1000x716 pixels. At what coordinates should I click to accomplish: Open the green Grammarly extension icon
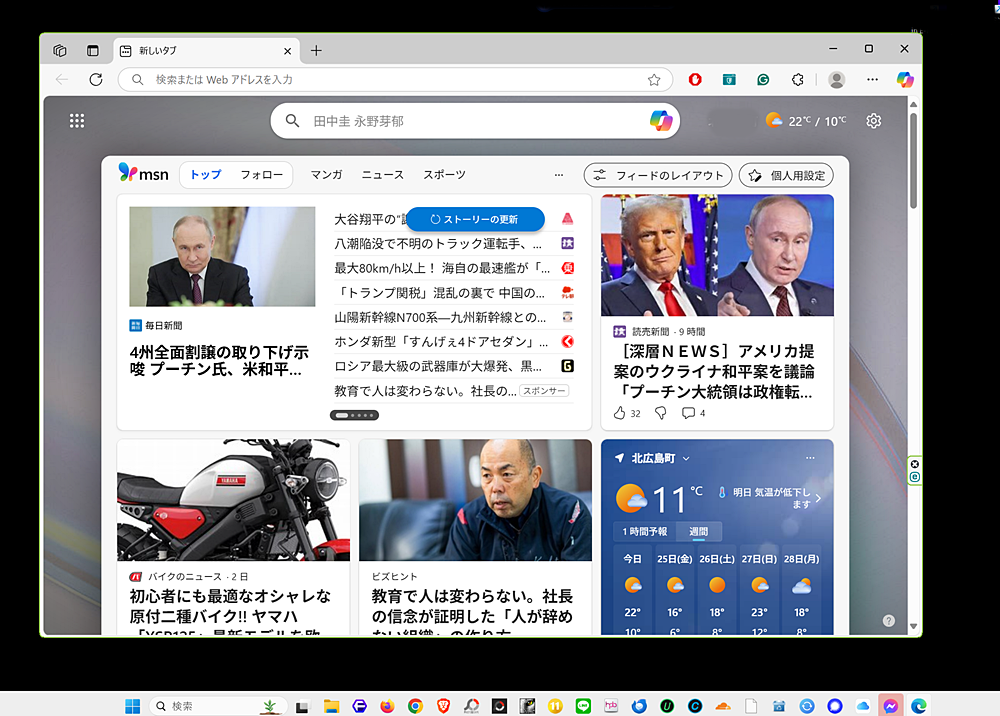[763, 80]
